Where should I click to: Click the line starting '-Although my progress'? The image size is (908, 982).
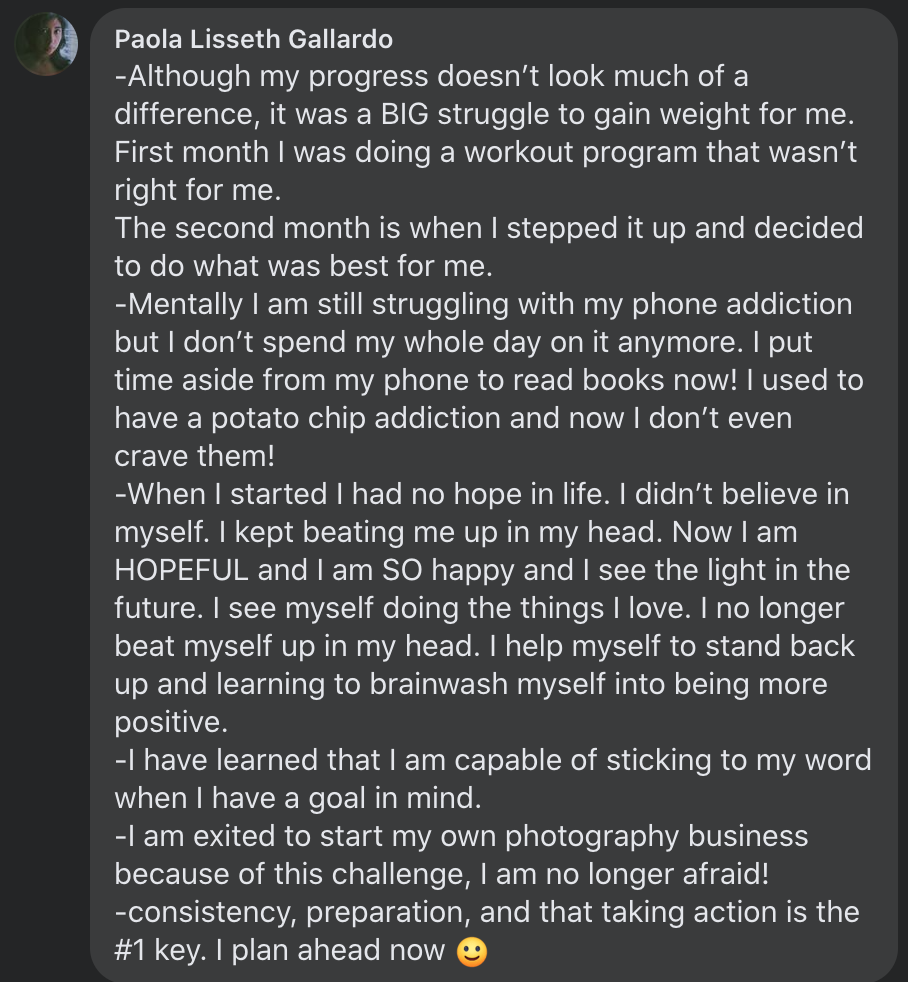[x=431, y=76]
